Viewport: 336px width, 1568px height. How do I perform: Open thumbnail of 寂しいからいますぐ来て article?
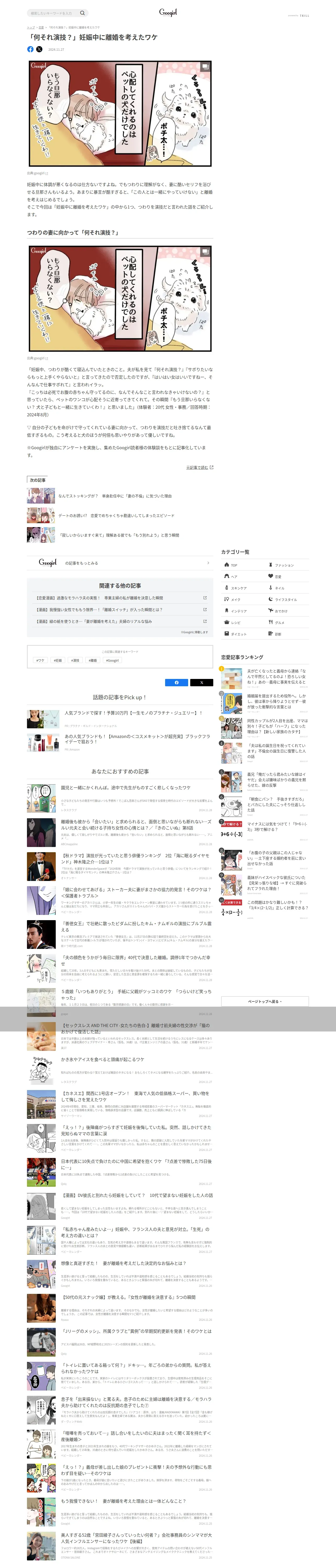click(x=41, y=535)
